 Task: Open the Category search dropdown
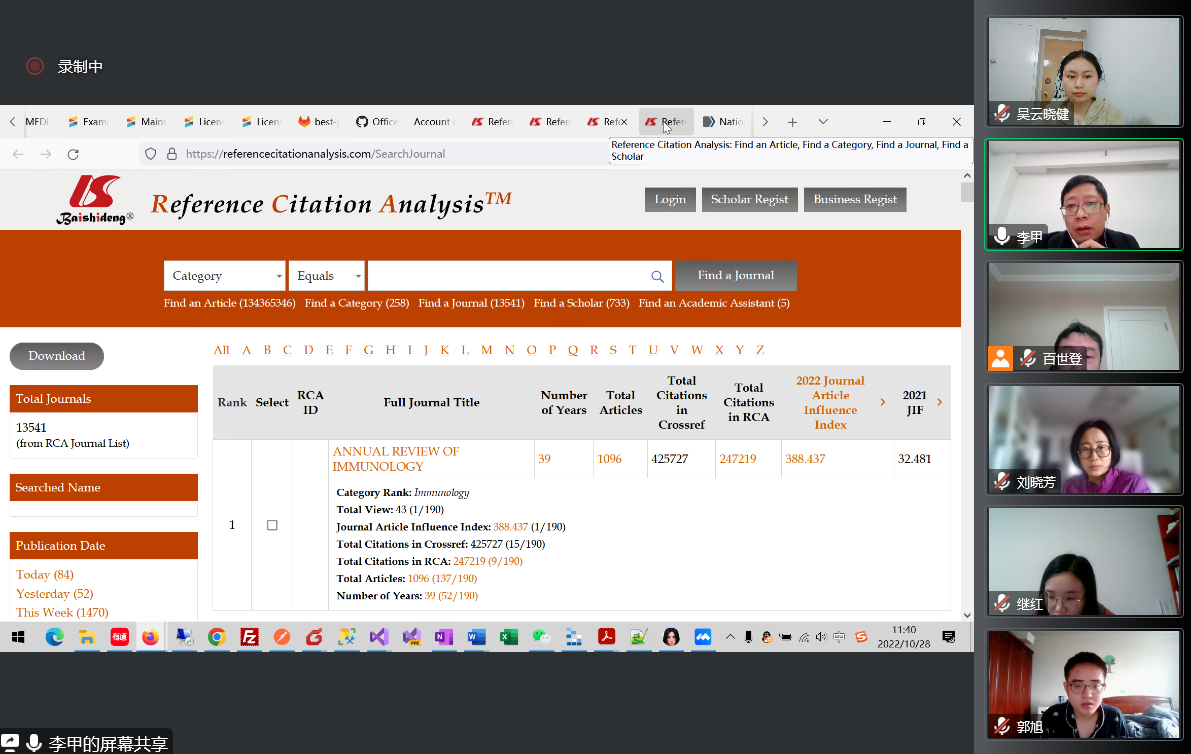pos(224,275)
